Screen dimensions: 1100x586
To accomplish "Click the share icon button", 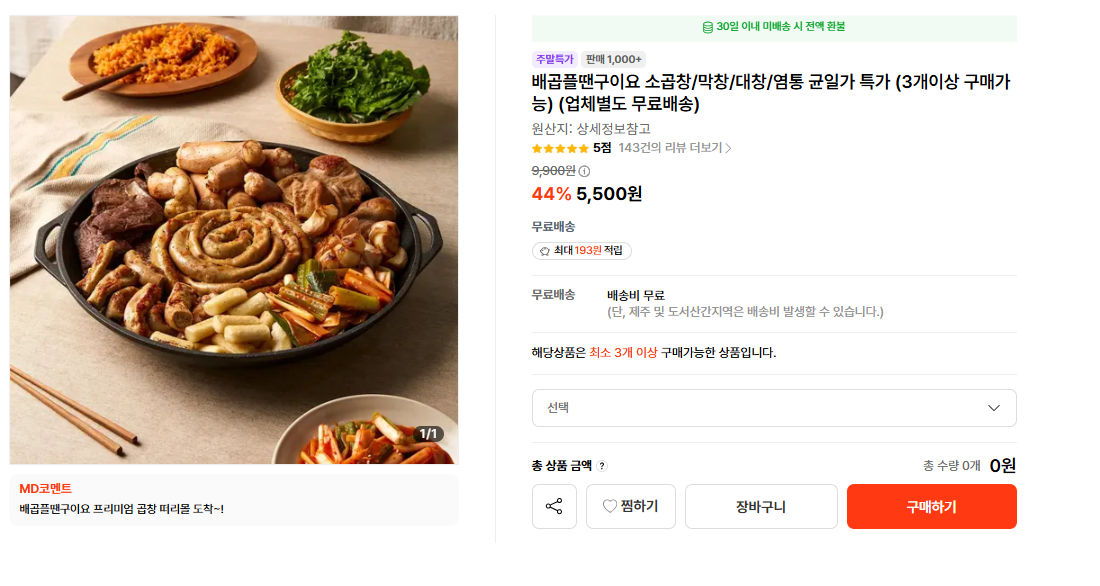I will (554, 506).
